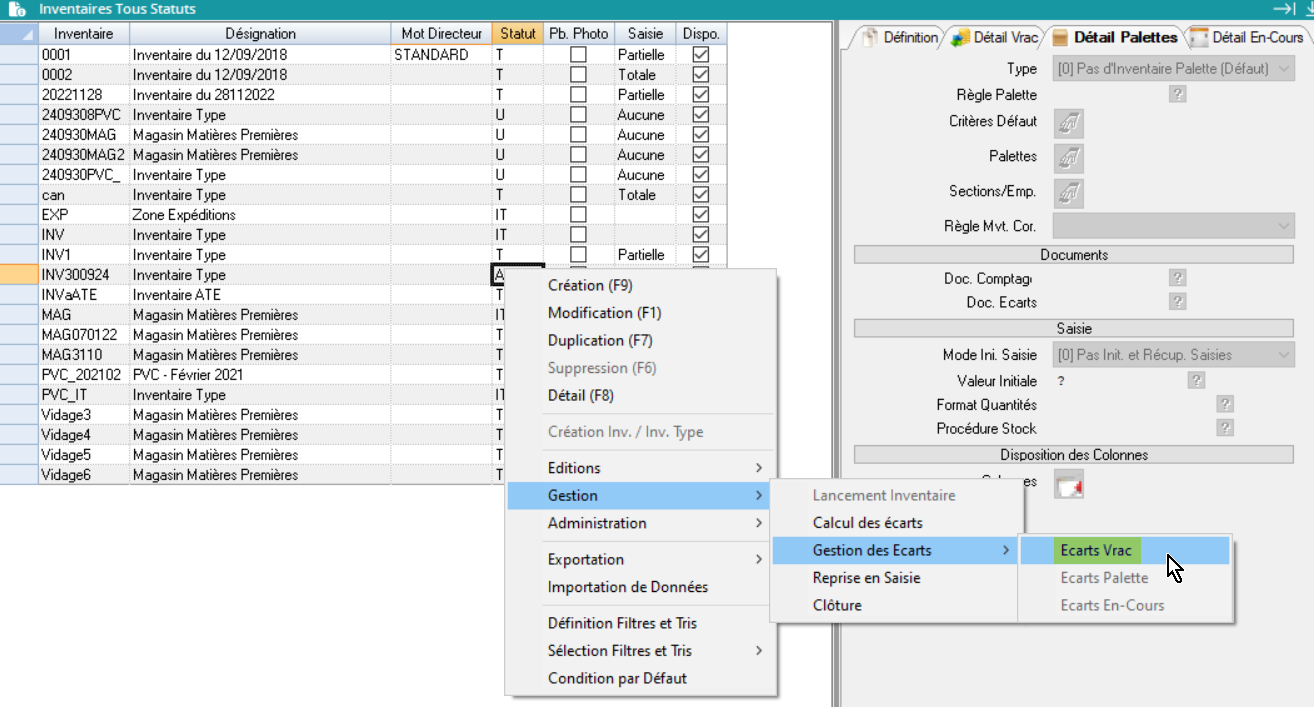The height and width of the screenshot is (707, 1314).
Task: Select Ecarts Vrac in the submenu
Action: tap(1096, 551)
